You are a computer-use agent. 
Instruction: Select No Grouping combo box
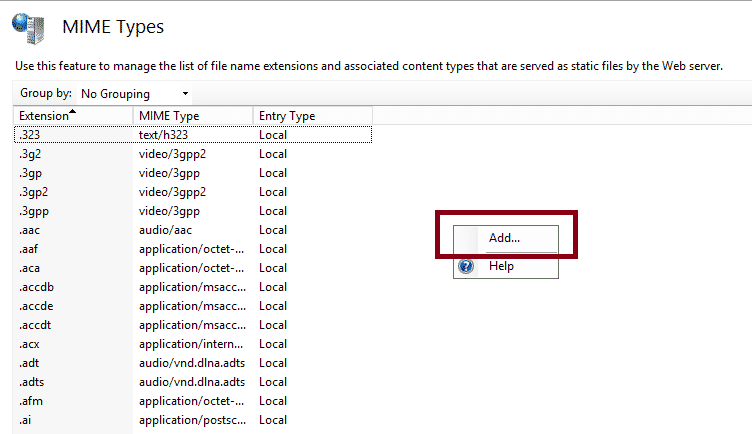134,94
